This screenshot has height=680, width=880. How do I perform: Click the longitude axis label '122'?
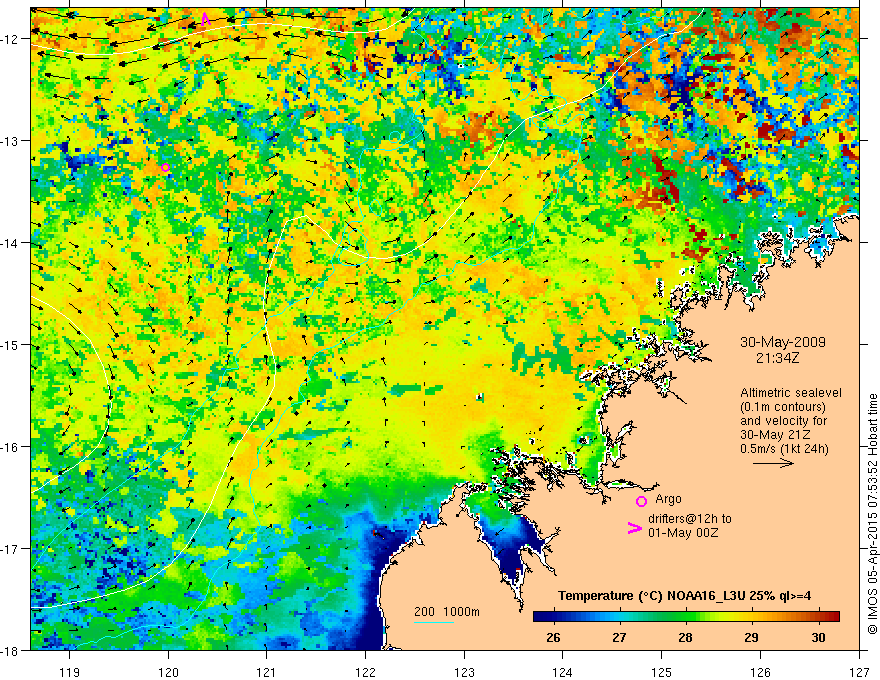click(365, 672)
